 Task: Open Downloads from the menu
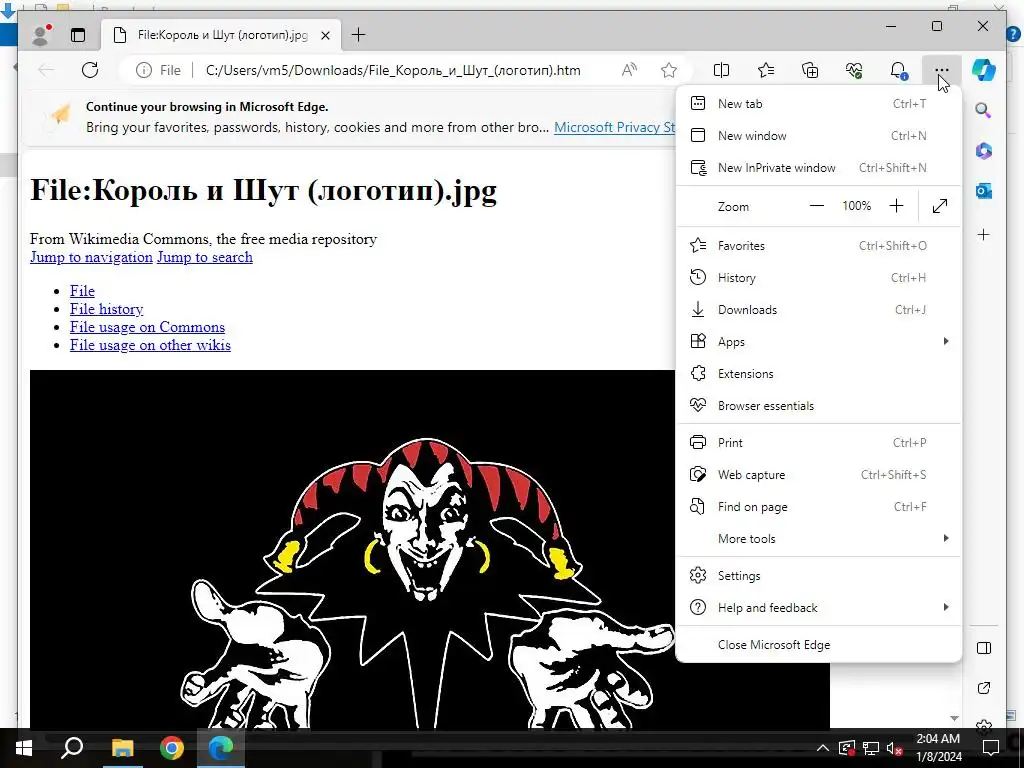click(x=818, y=310)
